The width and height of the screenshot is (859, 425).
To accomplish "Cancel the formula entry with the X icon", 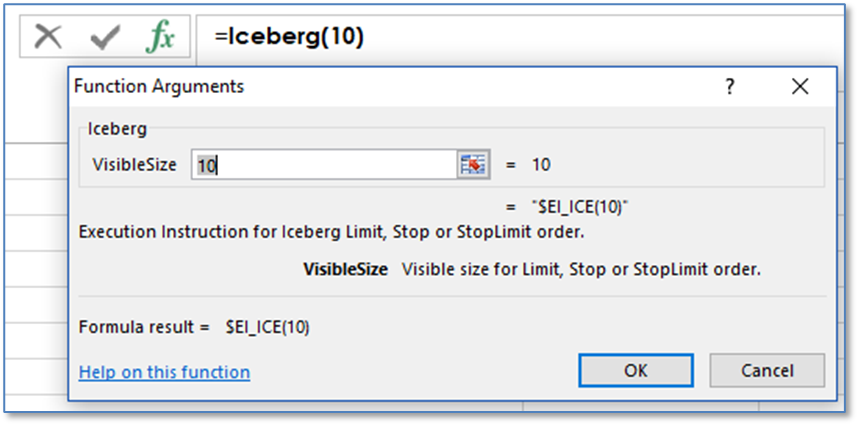I will (x=48, y=37).
